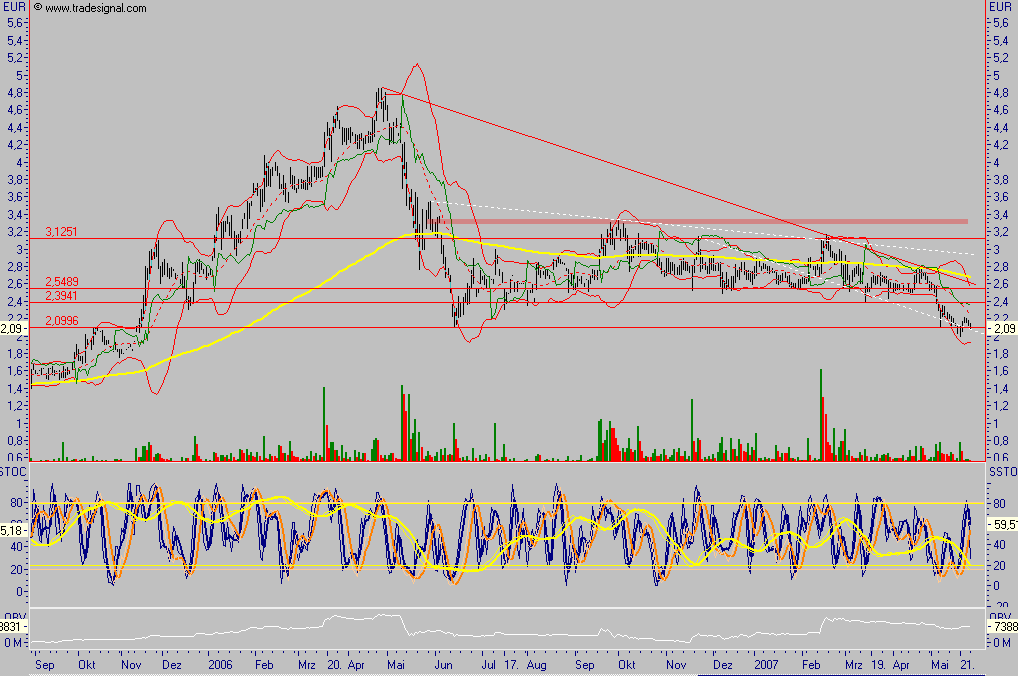Select the 2,09 price tag on right axis
Screen dimensions: 1018x676
(x=1002, y=329)
